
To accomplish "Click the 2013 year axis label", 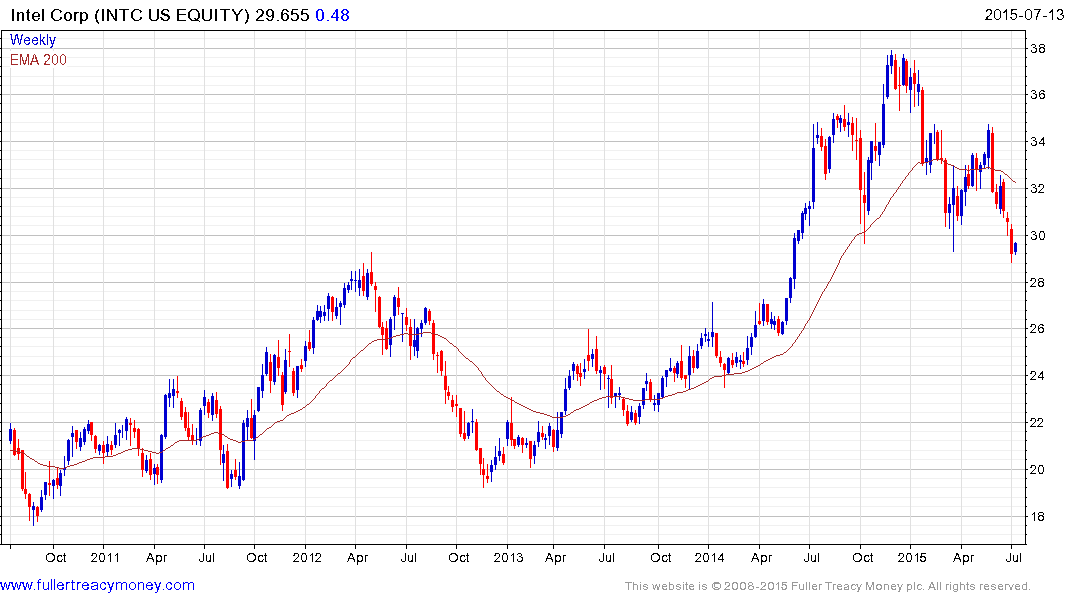I will click(x=508, y=557).
